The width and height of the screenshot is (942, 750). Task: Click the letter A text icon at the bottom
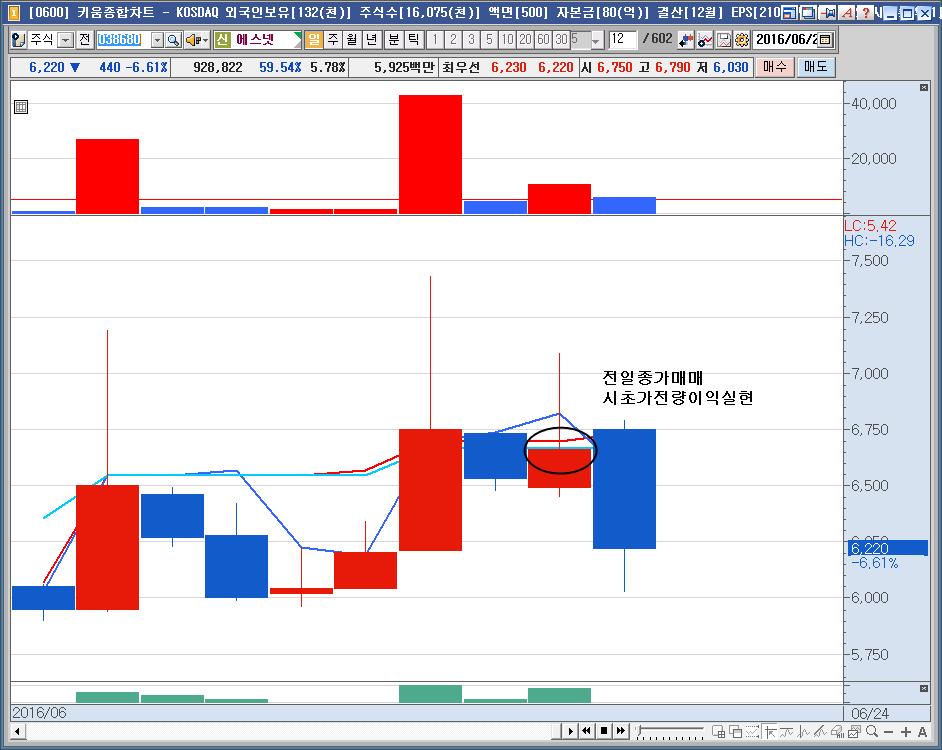click(923, 731)
